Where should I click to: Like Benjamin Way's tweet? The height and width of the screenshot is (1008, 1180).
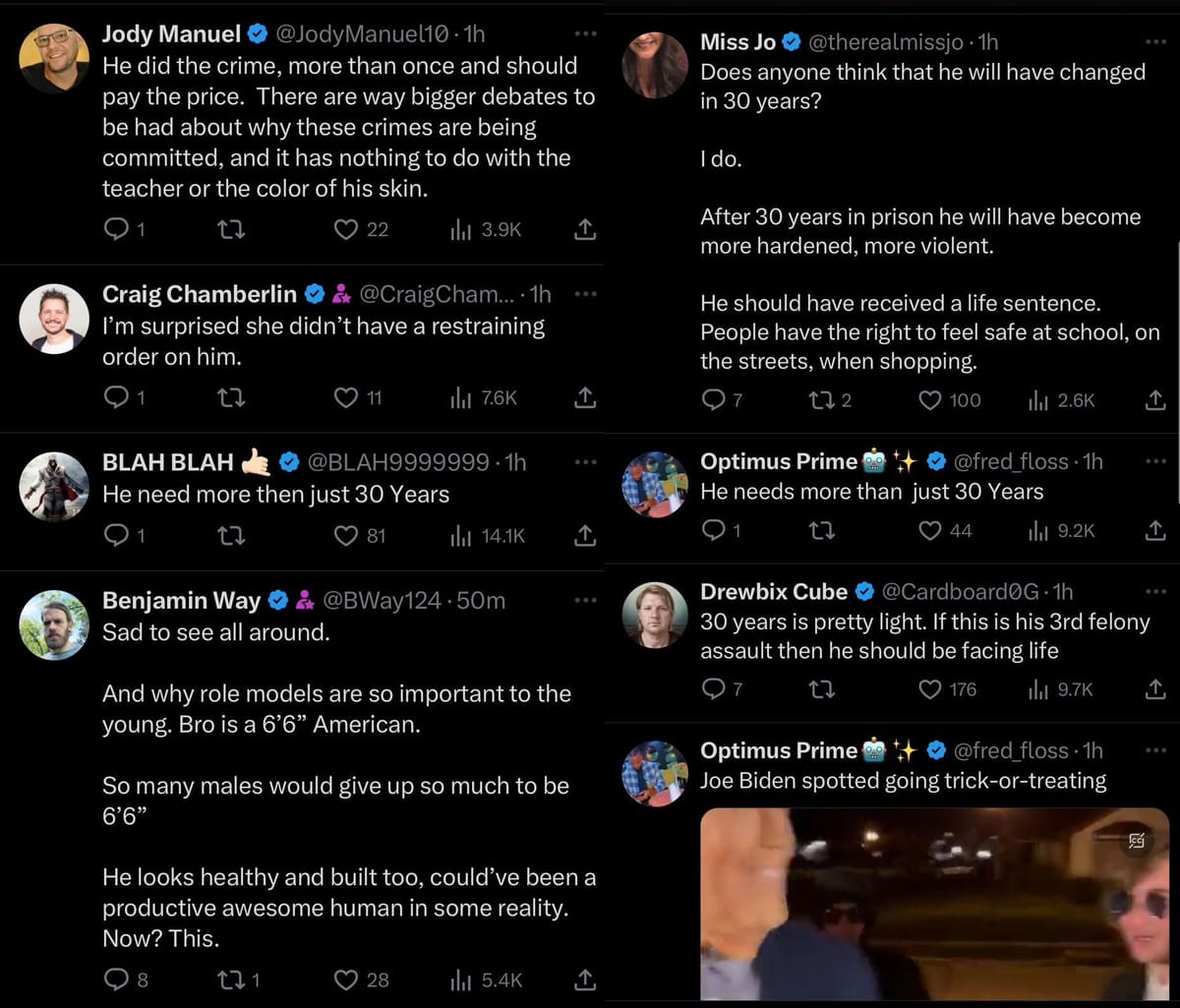coord(346,979)
